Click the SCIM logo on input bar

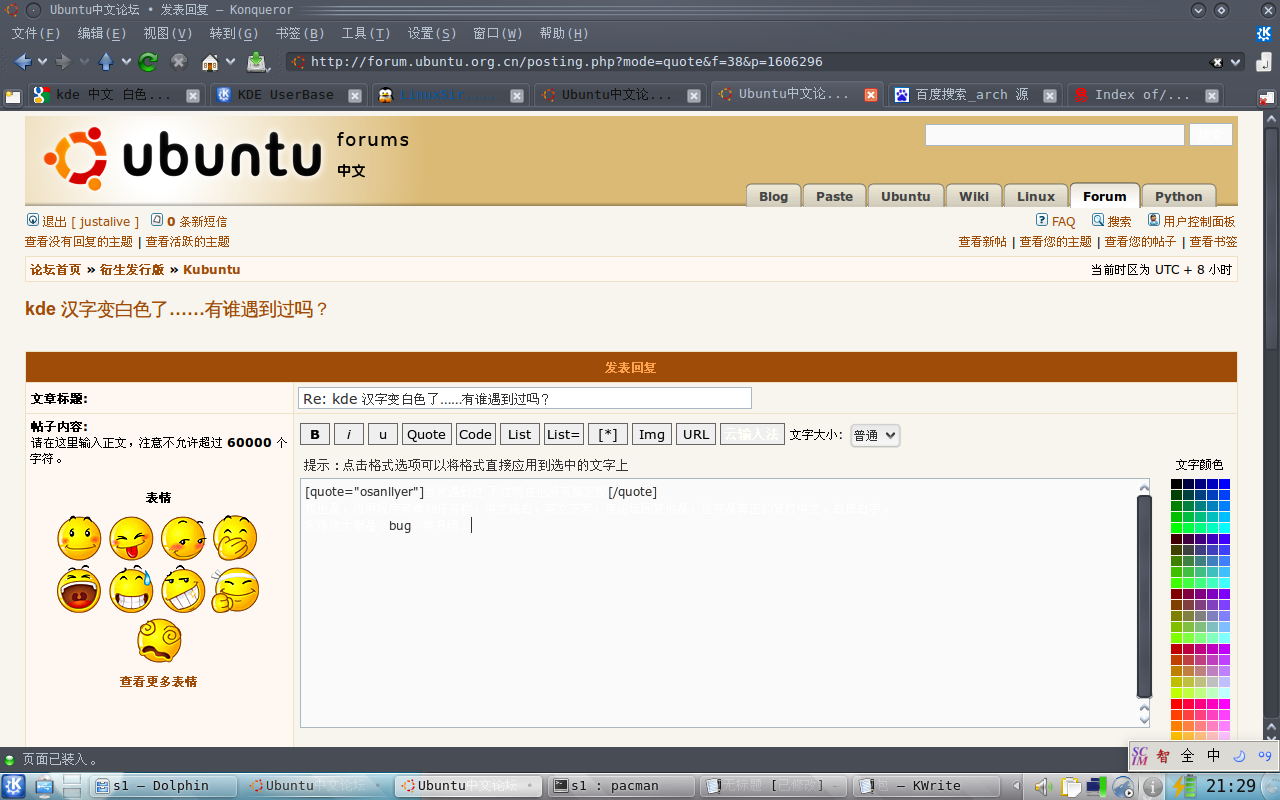click(x=1139, y=756)
